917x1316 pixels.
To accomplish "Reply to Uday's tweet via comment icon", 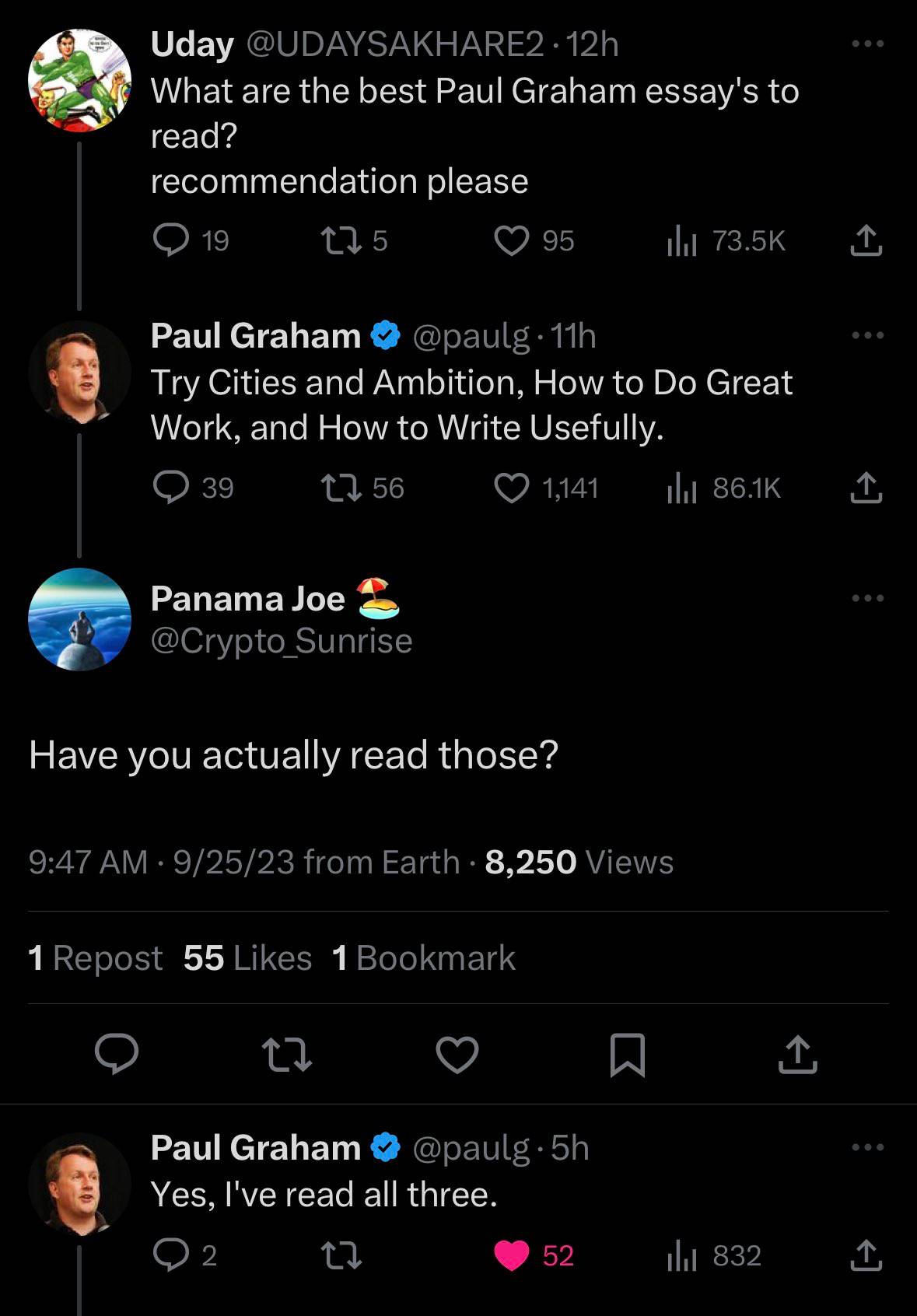I will click(170, 240).
